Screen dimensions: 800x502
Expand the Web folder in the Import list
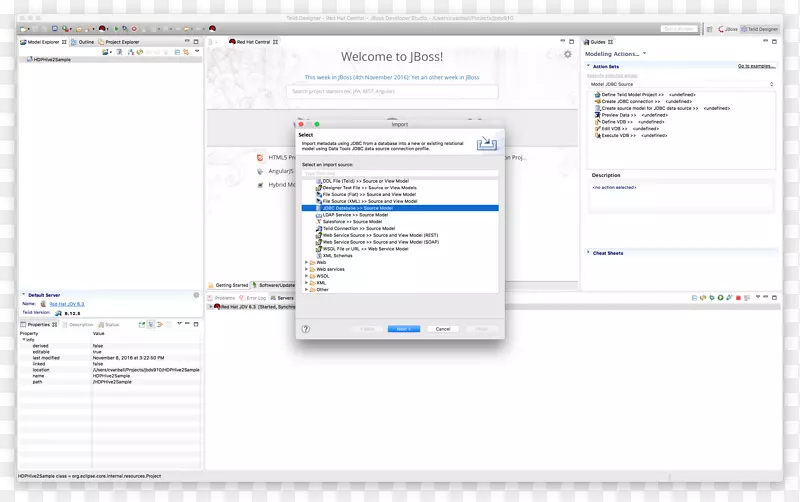tap(306, 262)
